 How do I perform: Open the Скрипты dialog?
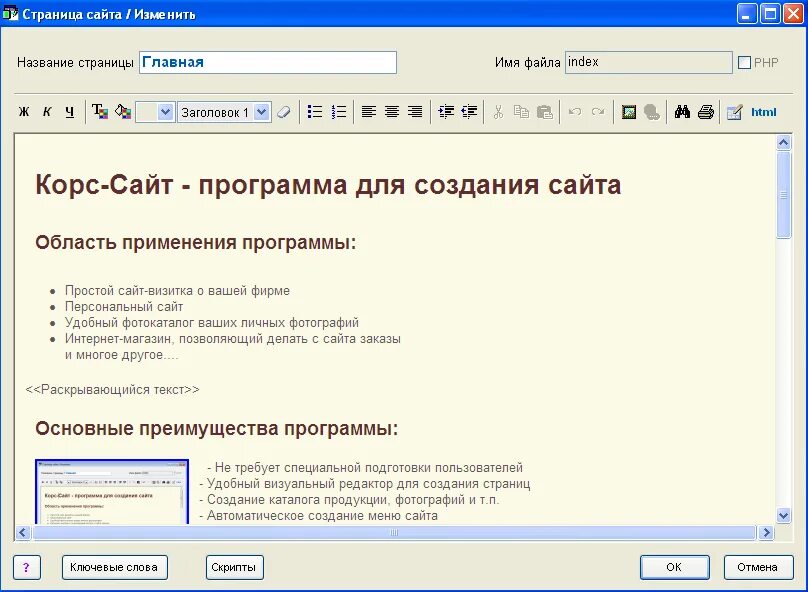pos(234,567)
